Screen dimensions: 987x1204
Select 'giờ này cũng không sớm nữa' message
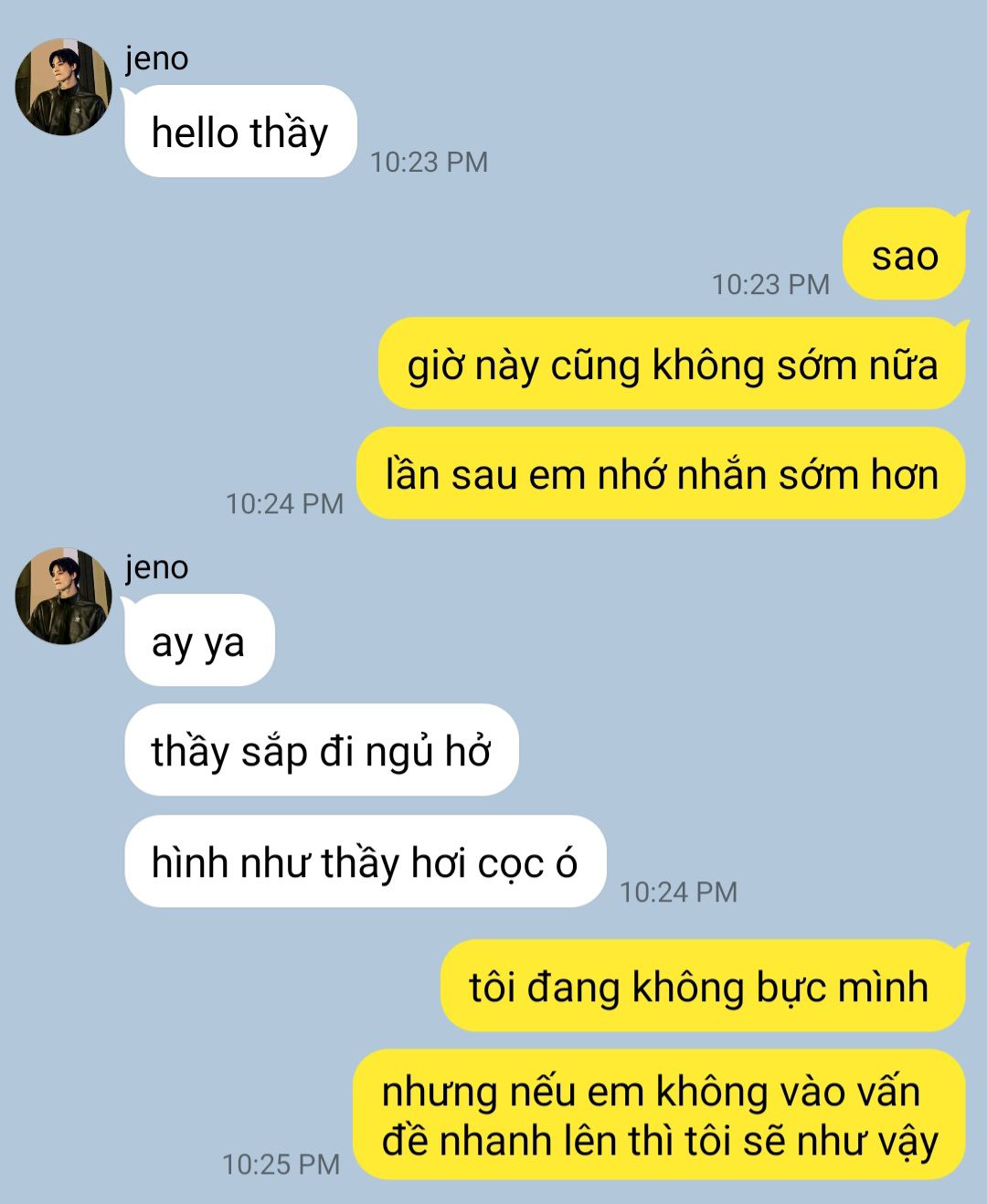pyautogui.click(x=673, y=364)
